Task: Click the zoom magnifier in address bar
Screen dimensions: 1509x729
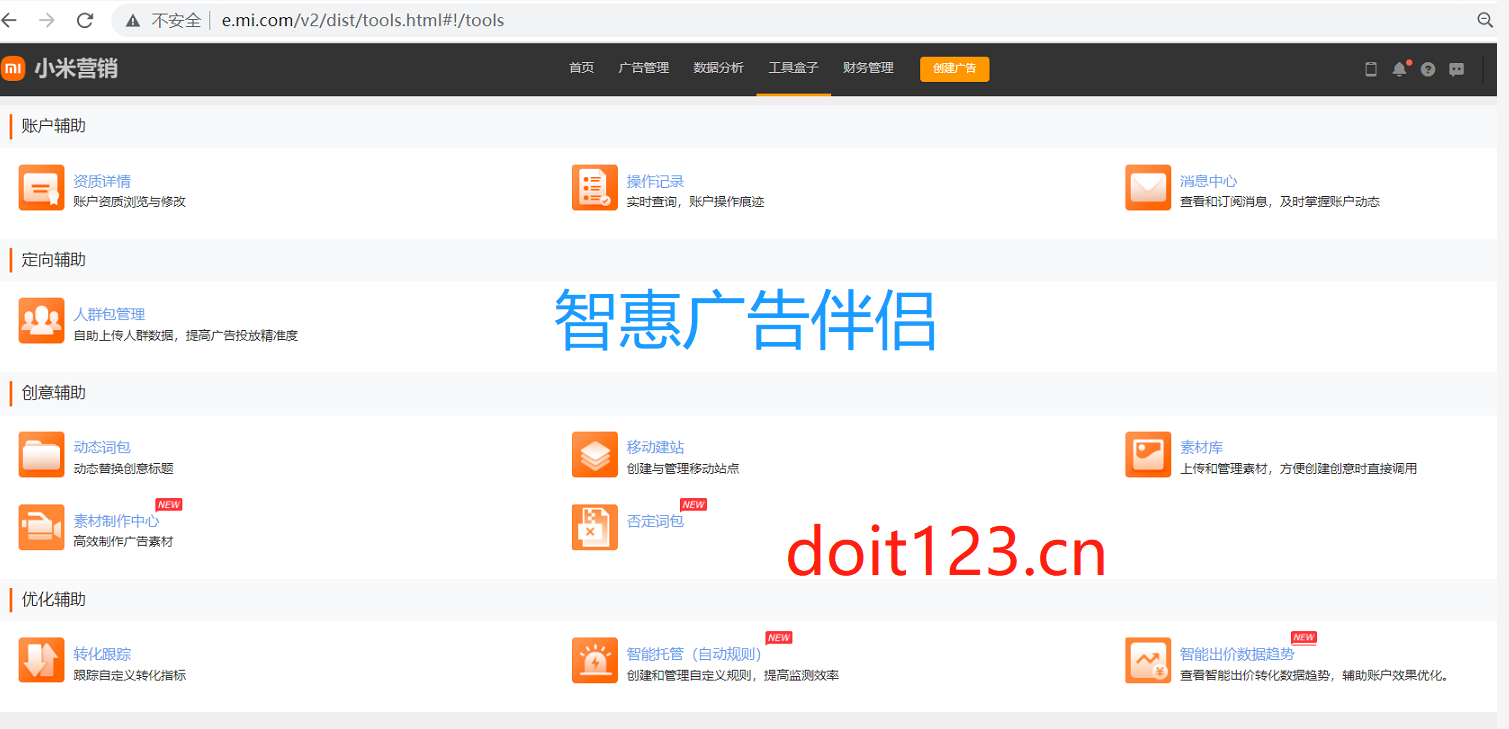Action: 1485,20
